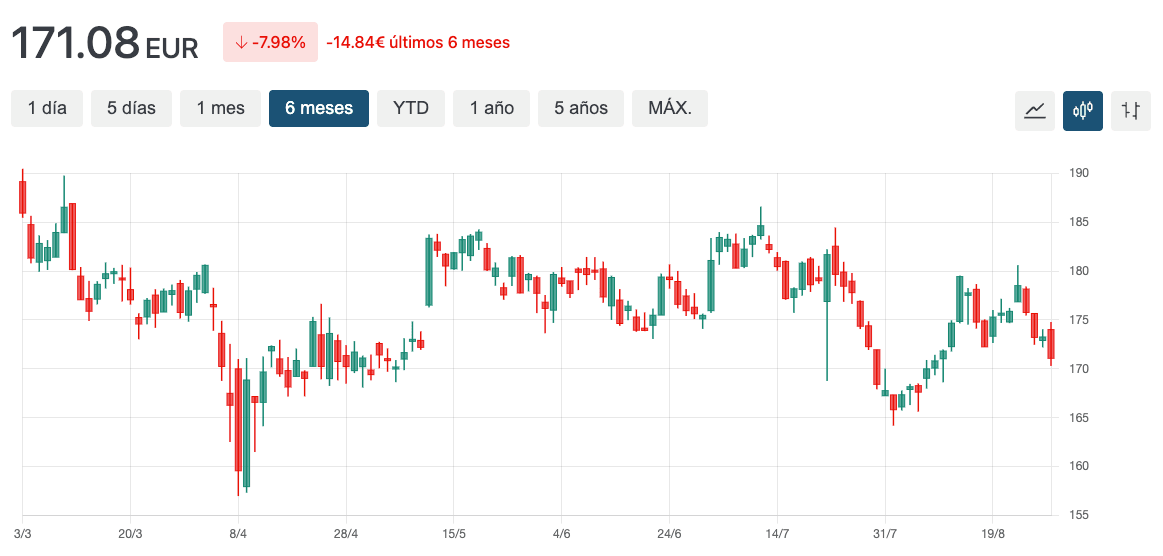The height and width of the screenshot is (556, 1163).
Task: Switch to YTD range
Action: tap(410, 108)
